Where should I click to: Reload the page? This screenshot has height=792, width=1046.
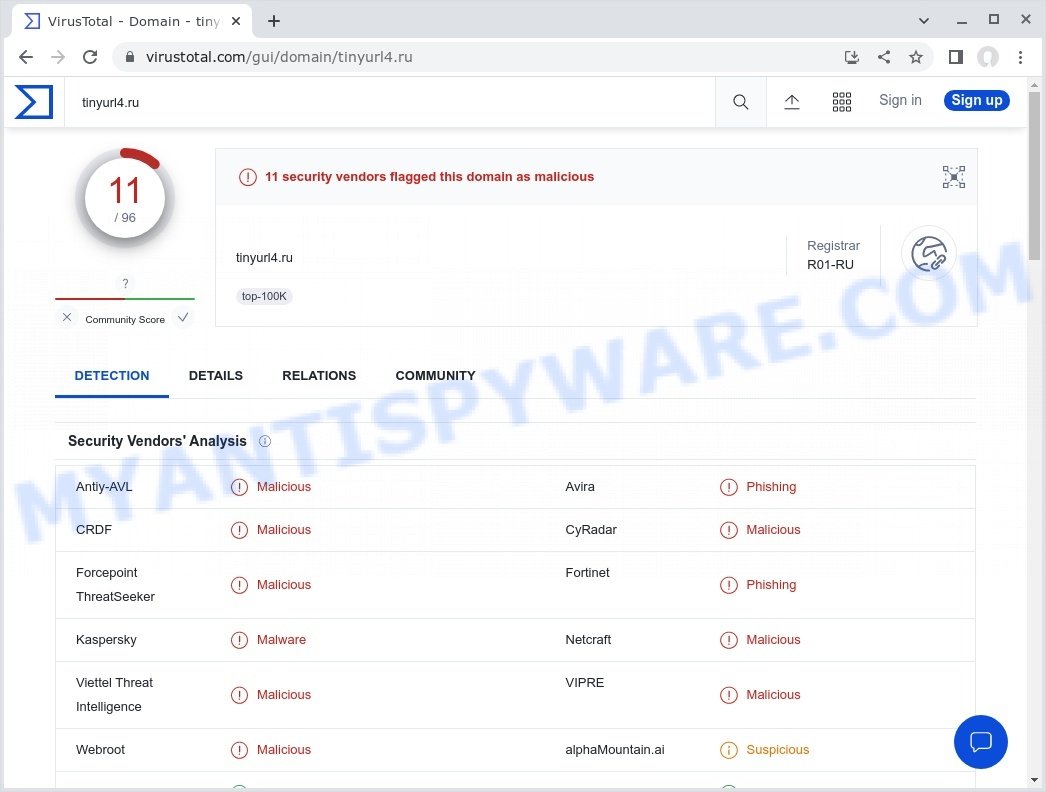click(x=90, y=57)
